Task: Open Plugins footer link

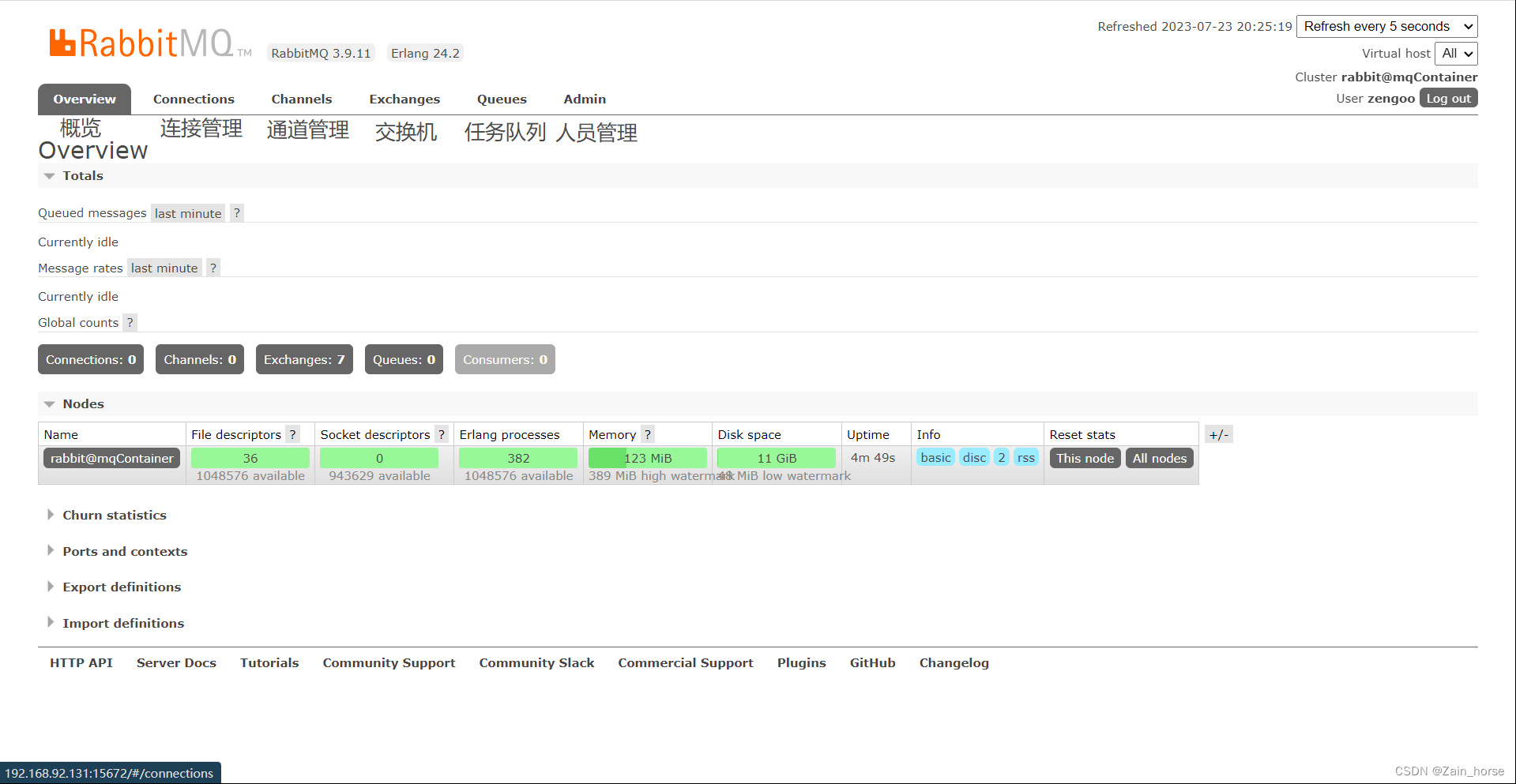Action: point(801,662)
